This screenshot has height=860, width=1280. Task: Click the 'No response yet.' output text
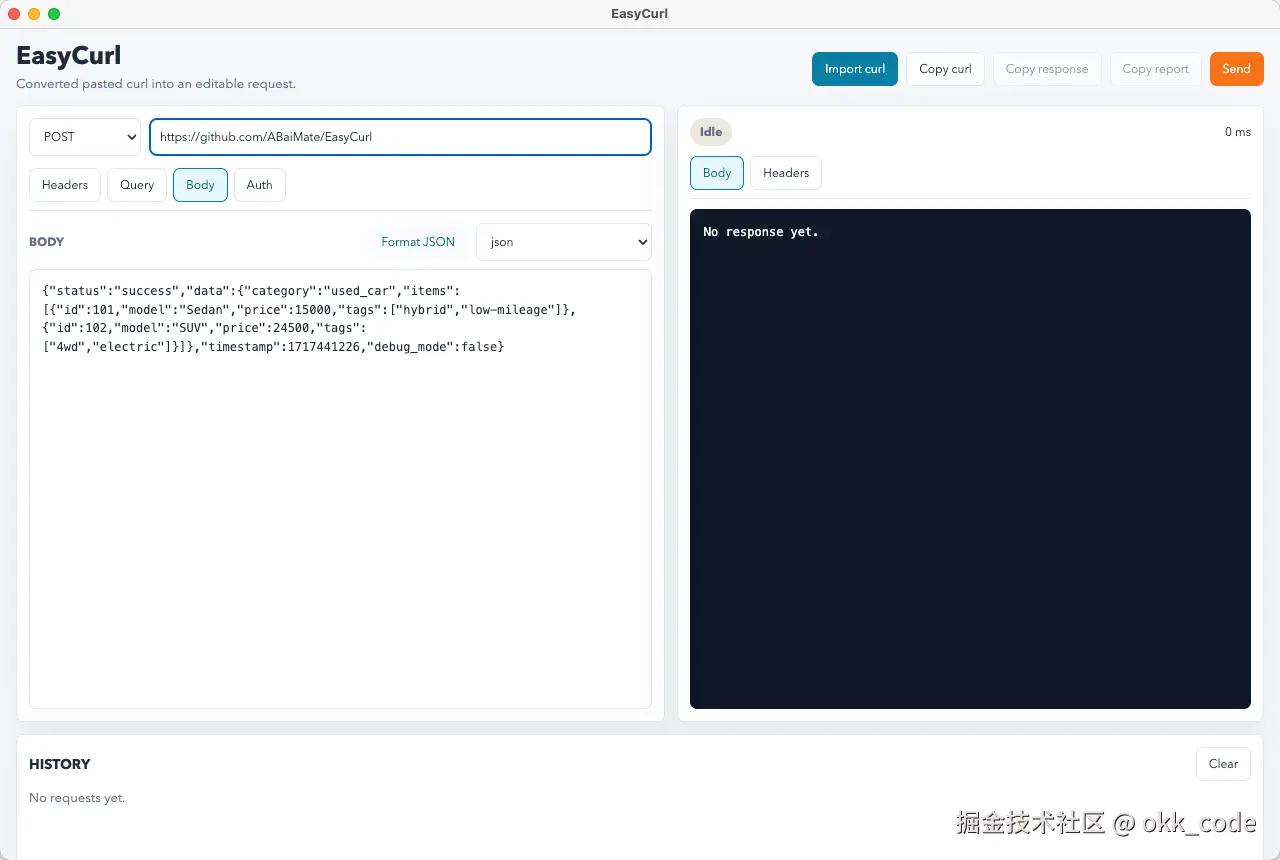tap(761, 232)
